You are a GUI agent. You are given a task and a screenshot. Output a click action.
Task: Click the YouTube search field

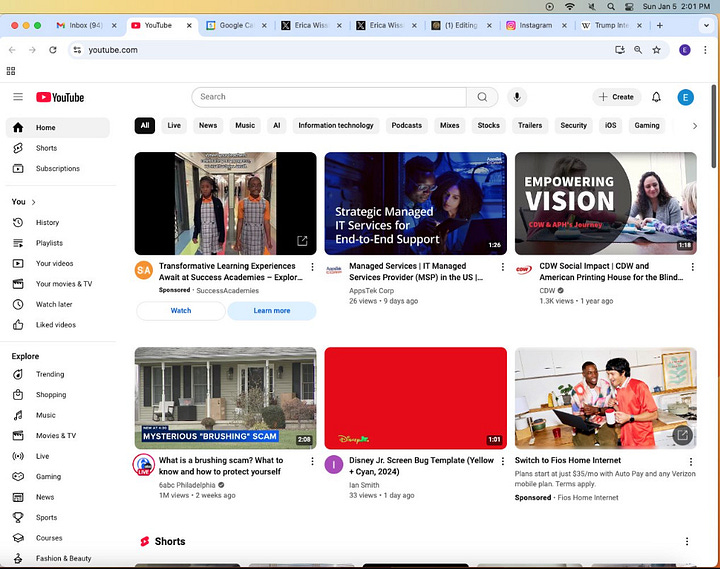pos(329,97)
